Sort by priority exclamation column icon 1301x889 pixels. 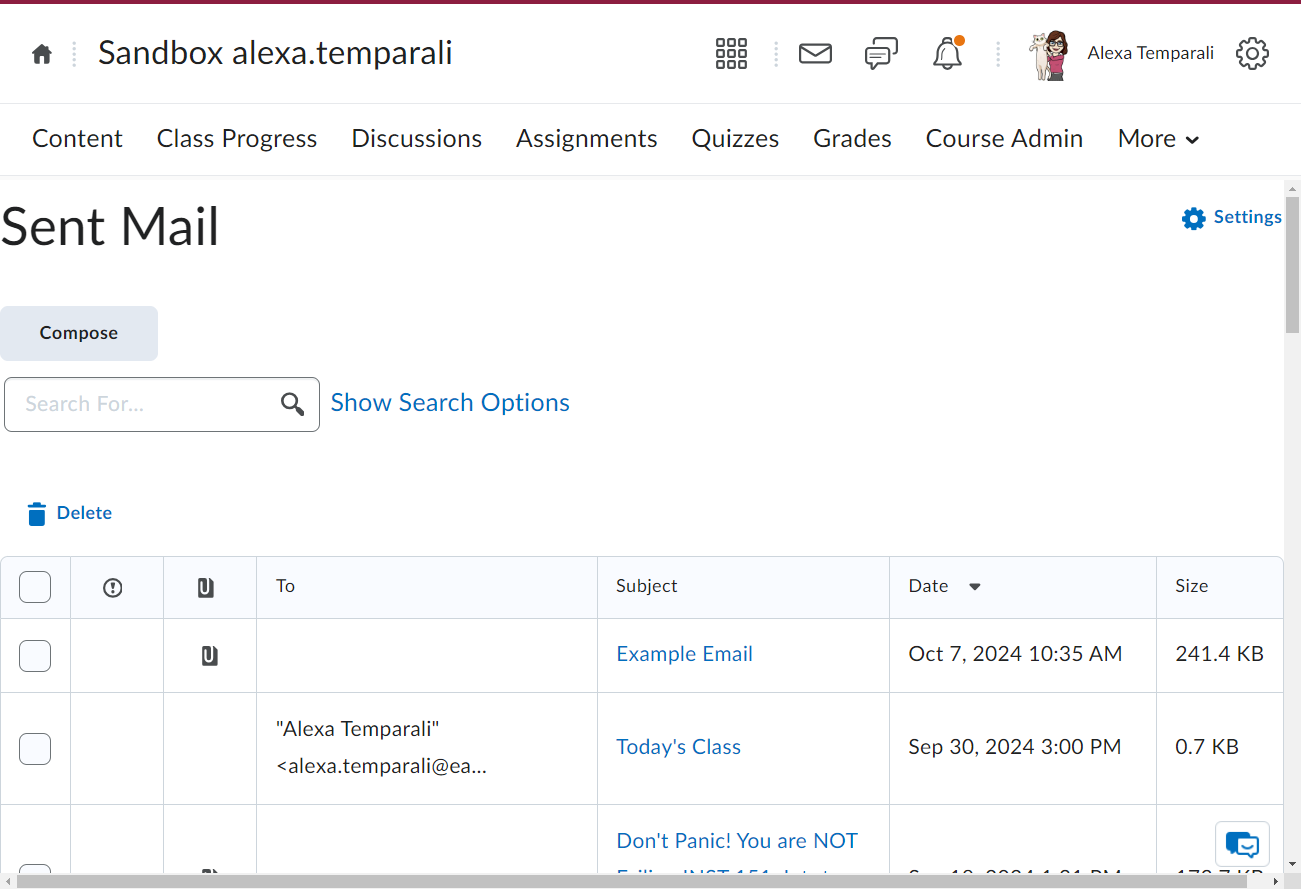[x=113, y=588]
